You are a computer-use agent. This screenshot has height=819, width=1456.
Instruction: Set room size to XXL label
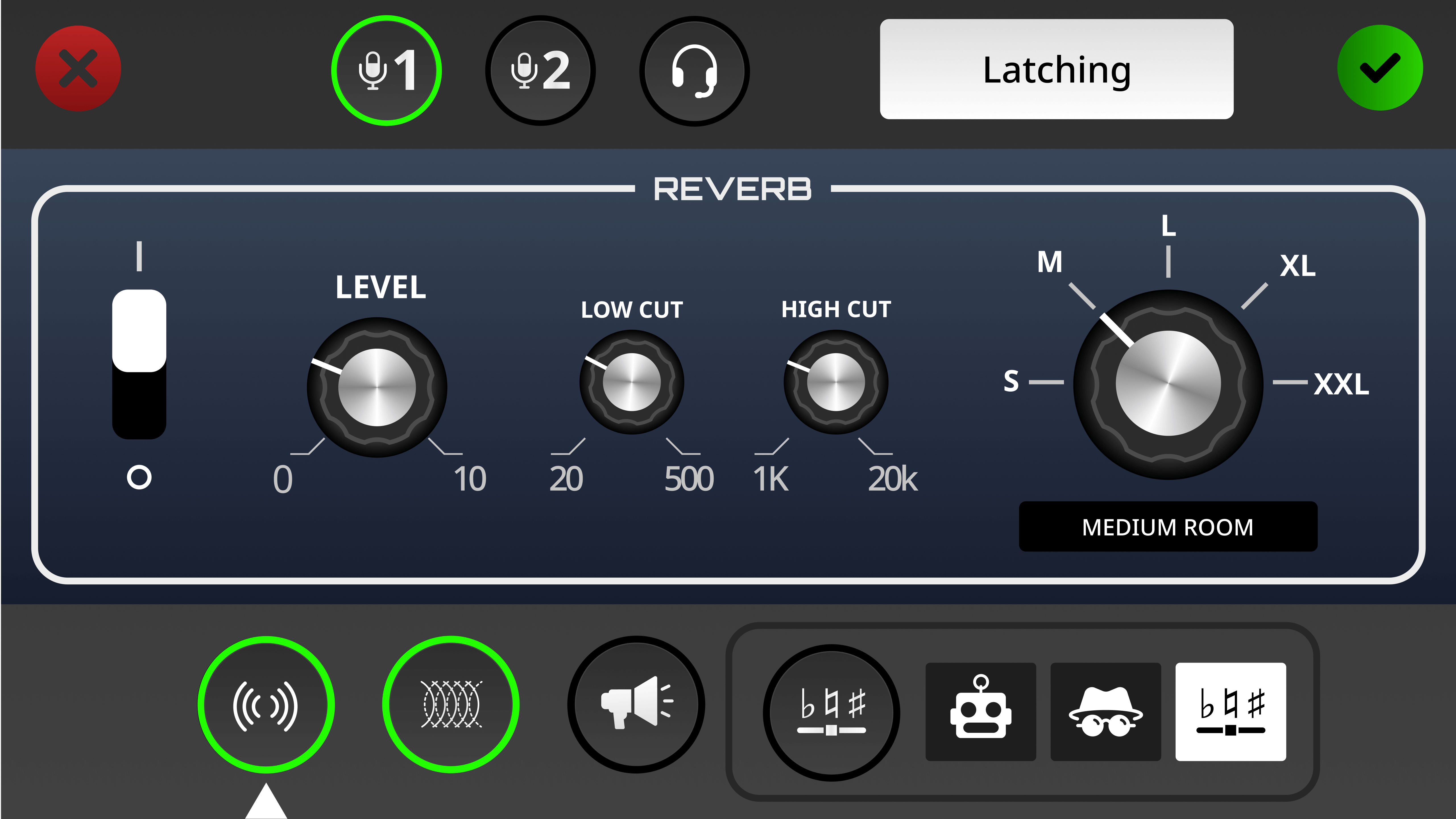point(1341,384)
